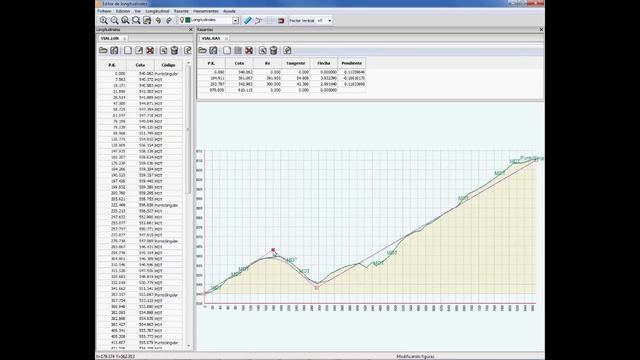Click the zoom out magnifier icon
640x360 pixels.
coord(115,20)
